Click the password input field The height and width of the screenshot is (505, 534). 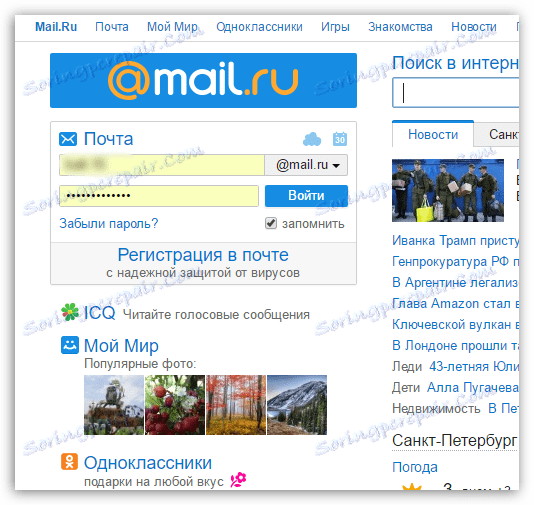click(159, 196)
